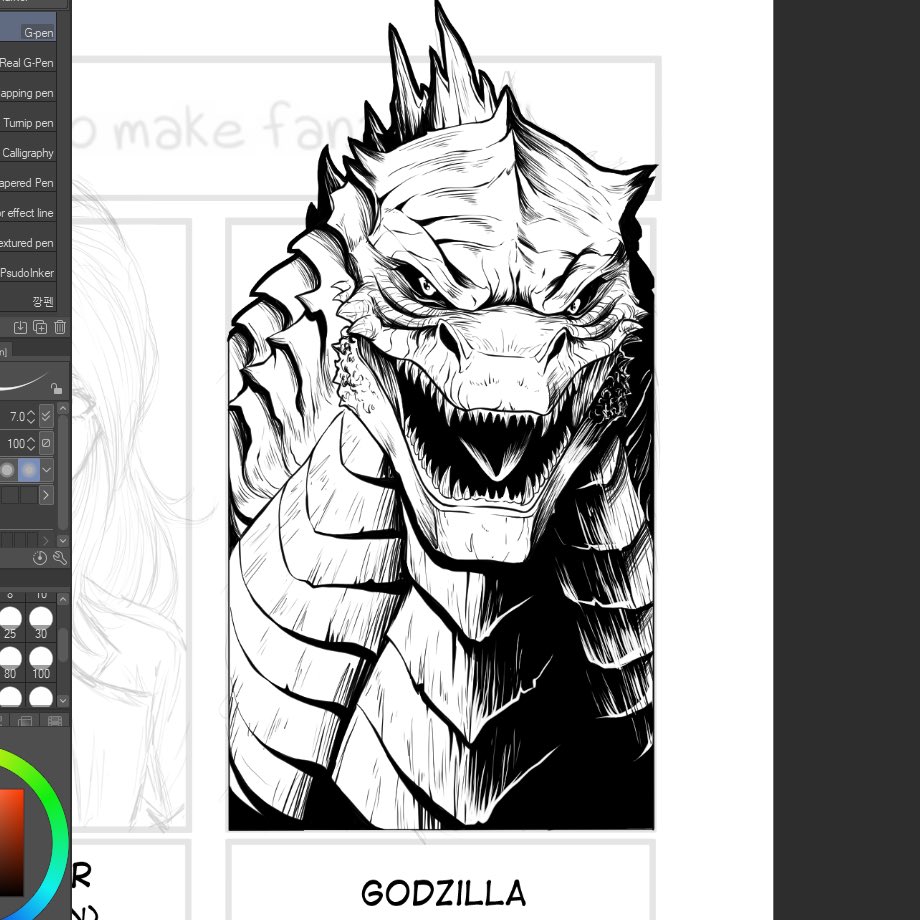The height and width of the screenshot is (920, 920).
Task: Choose brush size preset 25
Action: pyautogui.click(x=10, y=624)
